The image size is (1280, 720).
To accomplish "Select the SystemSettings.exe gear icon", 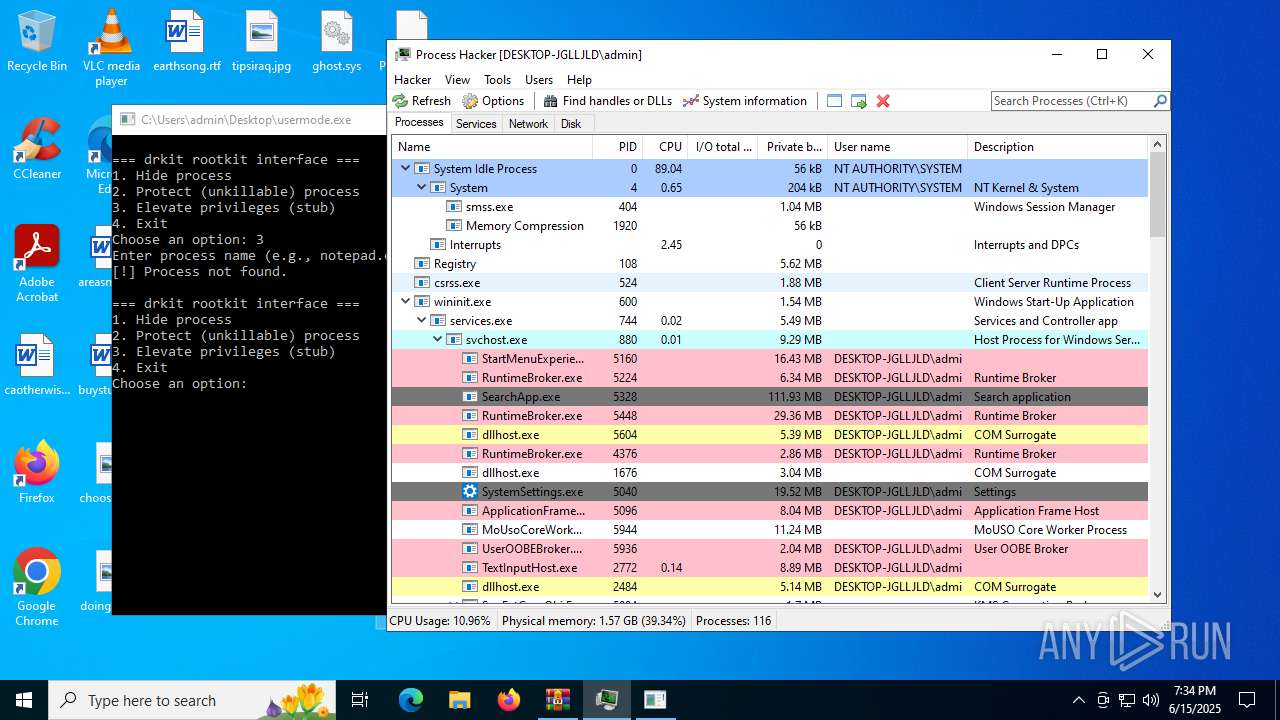I will pos(470,492).
